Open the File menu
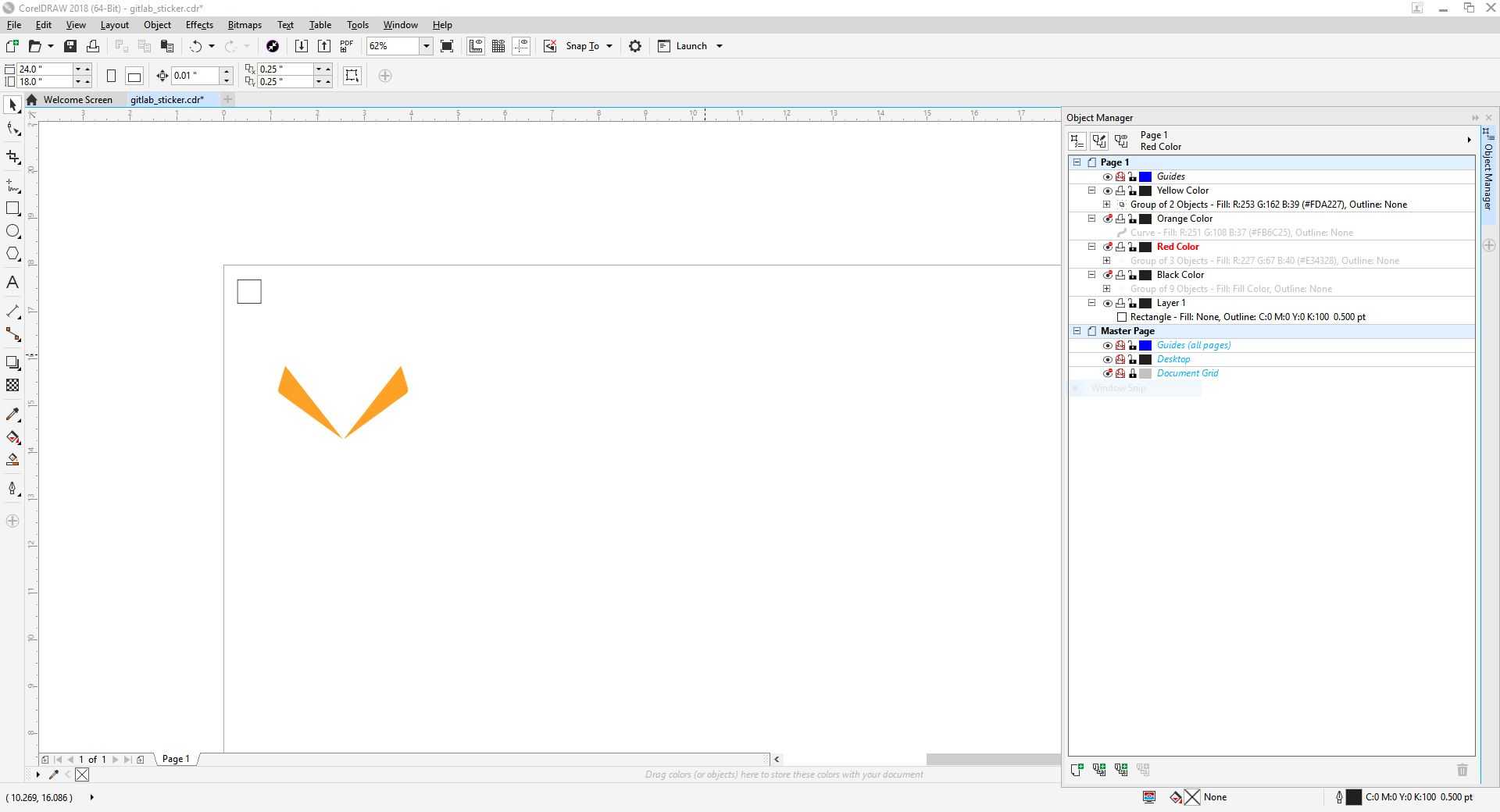The height and width of the screenshot is (812, 1500). [x=14, y=25]
